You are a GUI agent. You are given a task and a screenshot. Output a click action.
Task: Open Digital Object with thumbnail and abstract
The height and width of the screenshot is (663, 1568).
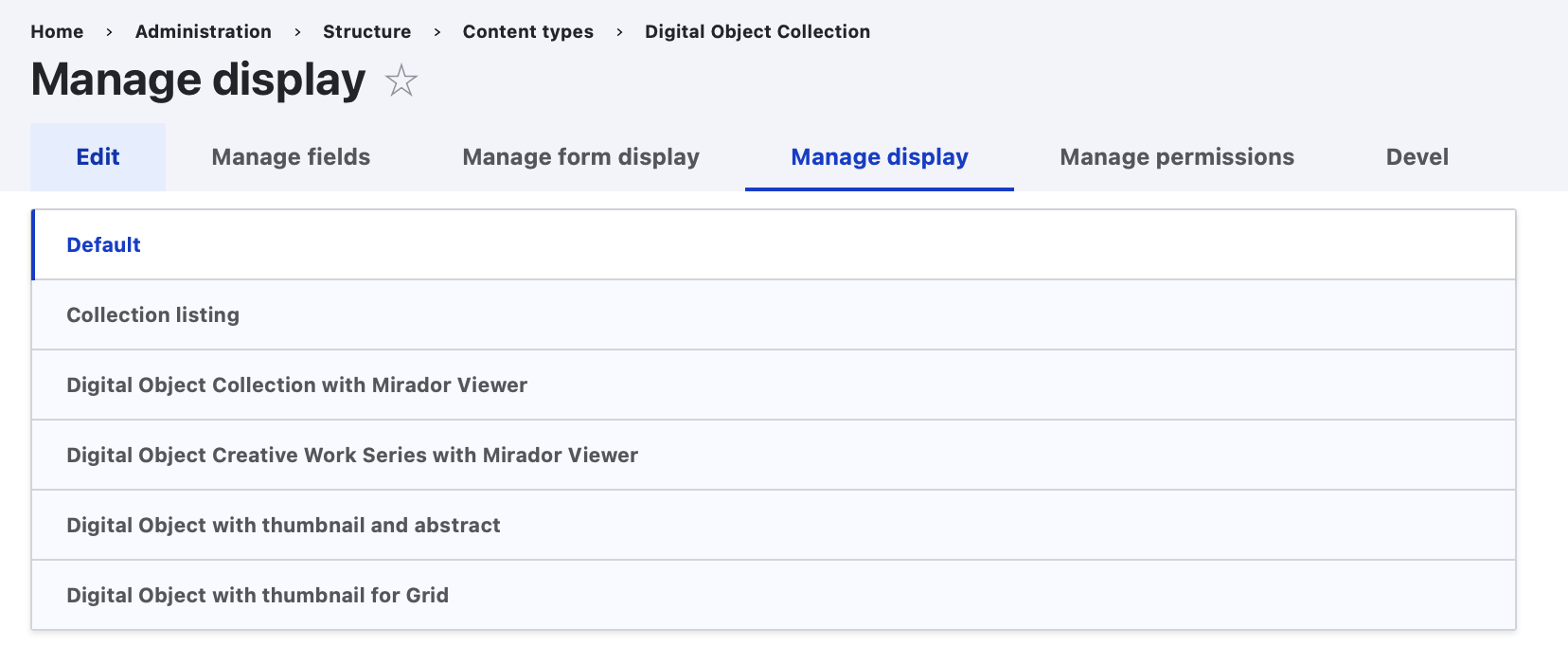(283, 526)
